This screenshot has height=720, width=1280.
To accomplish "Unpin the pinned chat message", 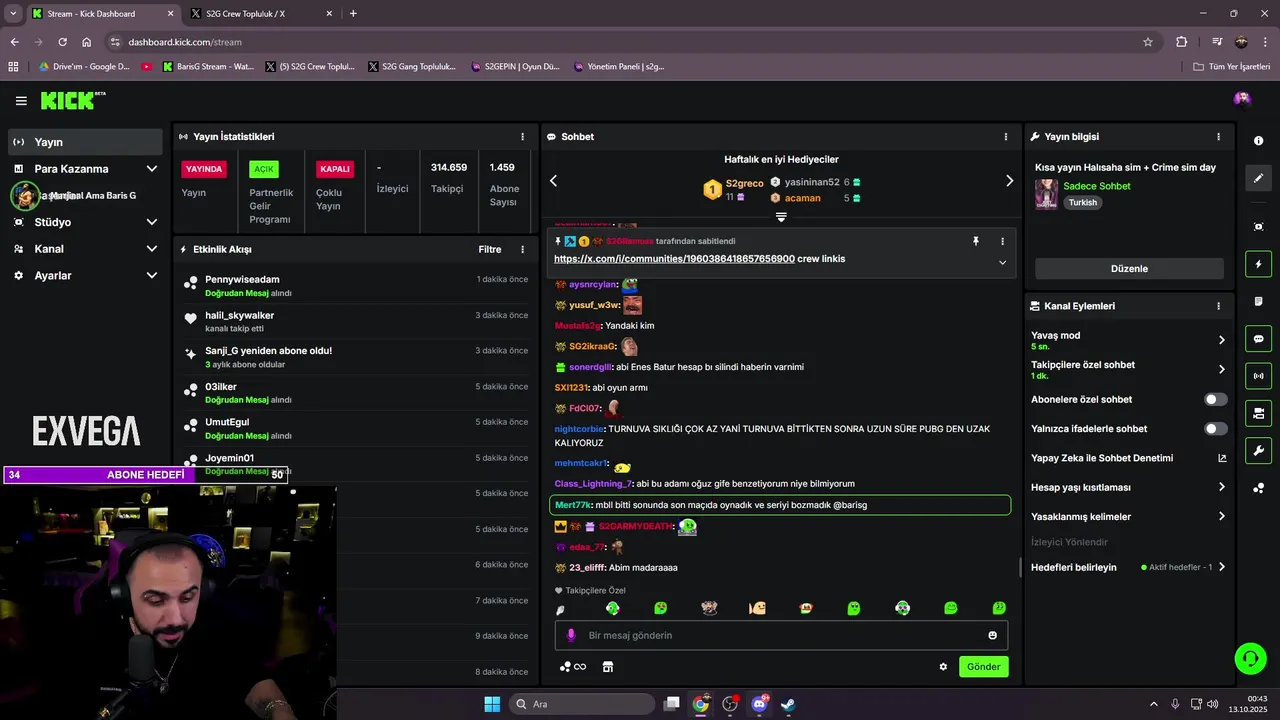I will (976, 241).
